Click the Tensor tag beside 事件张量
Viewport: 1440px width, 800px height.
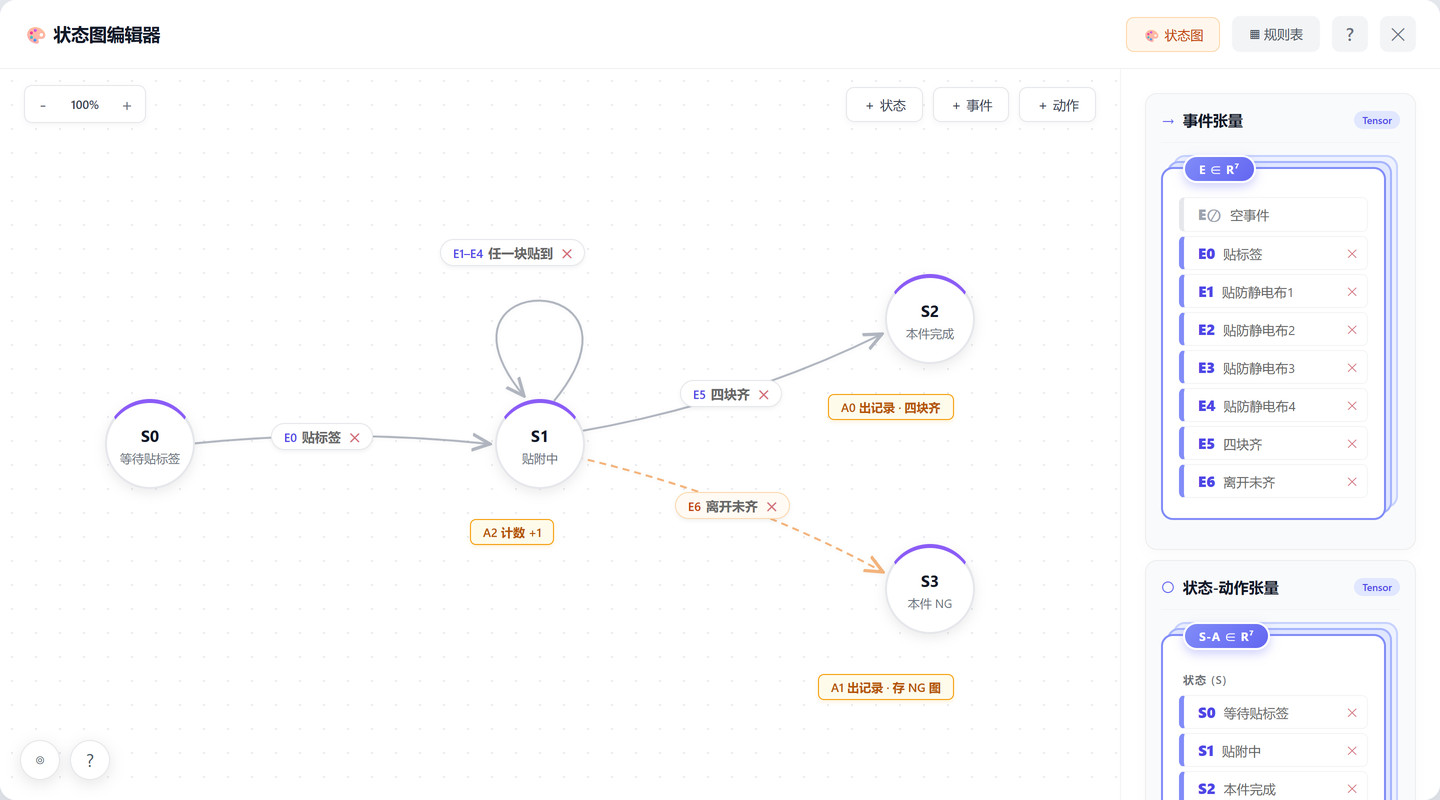click(x=1377, y=120)
